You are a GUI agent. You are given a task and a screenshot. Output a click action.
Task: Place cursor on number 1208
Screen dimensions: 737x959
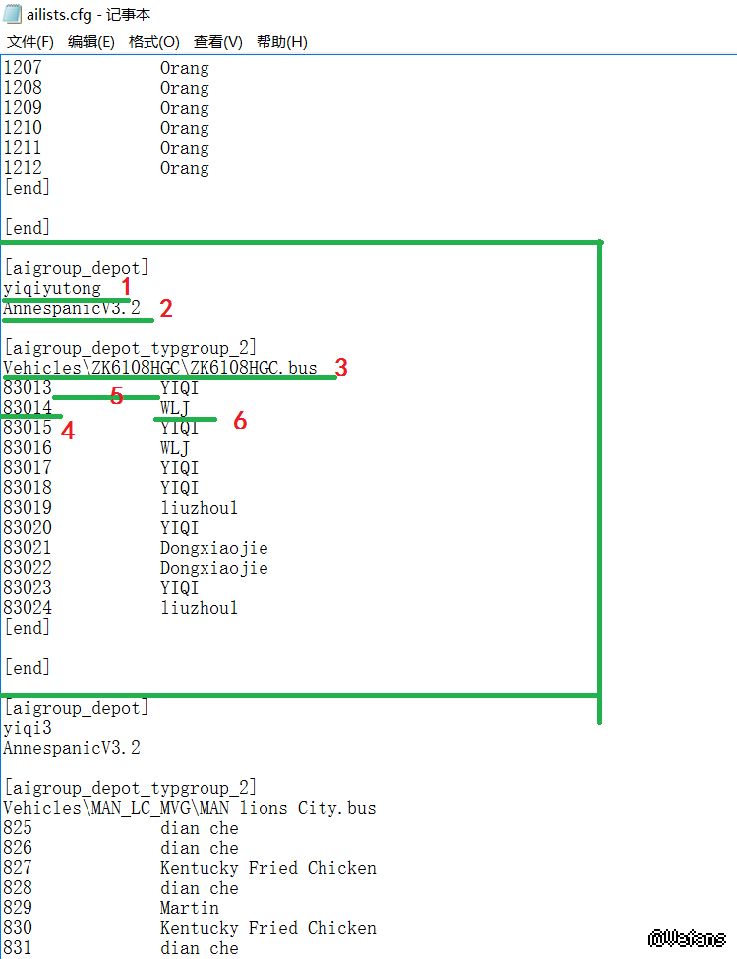[23, 87]
